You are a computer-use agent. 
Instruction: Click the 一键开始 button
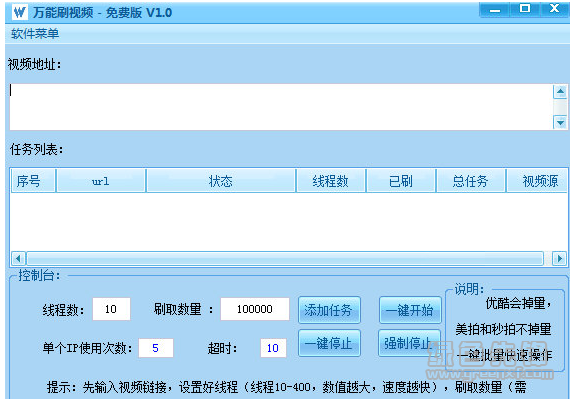tap(410, 310)
